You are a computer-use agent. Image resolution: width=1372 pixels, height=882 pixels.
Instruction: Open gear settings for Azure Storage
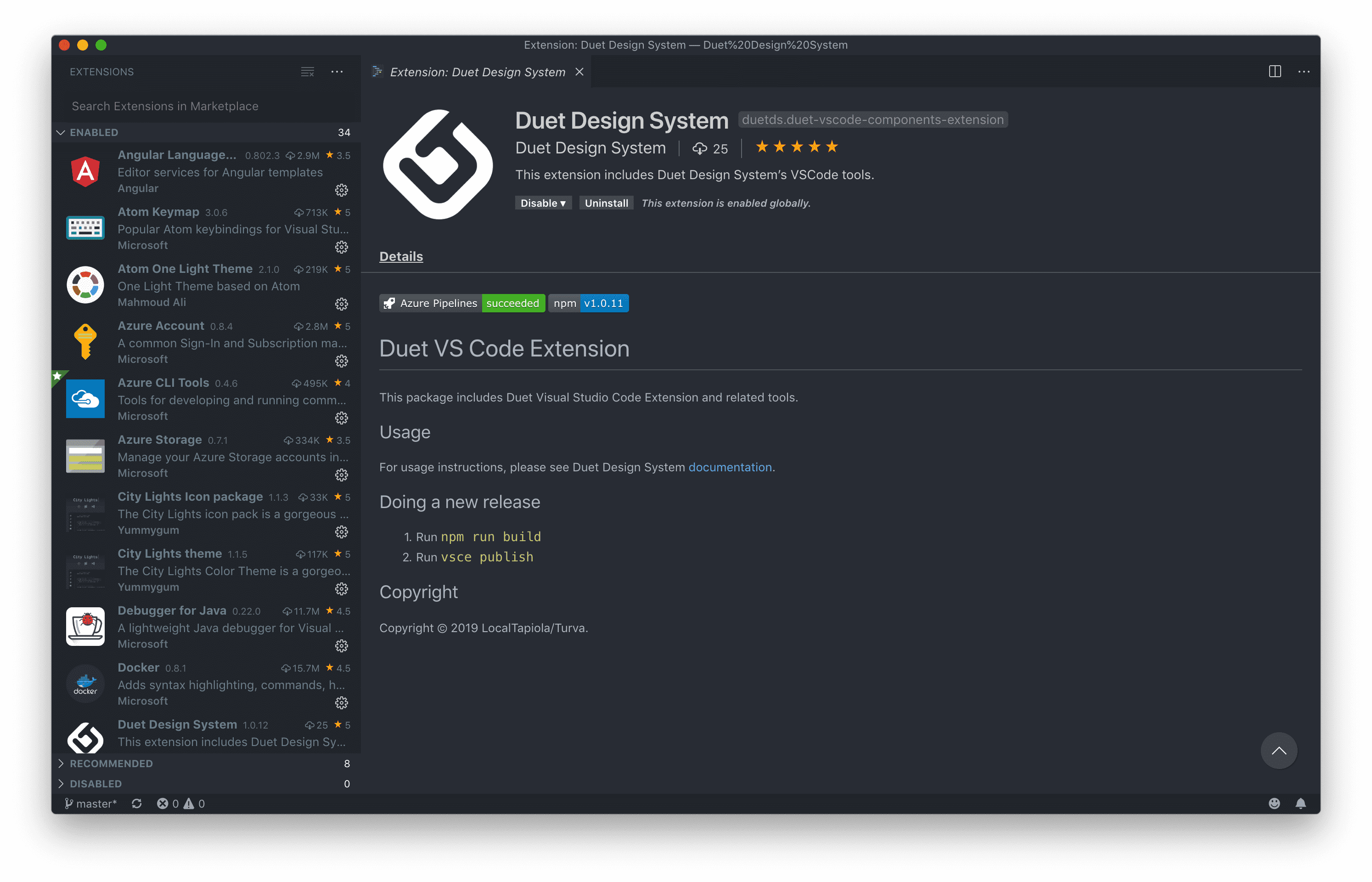pos(342,475)
